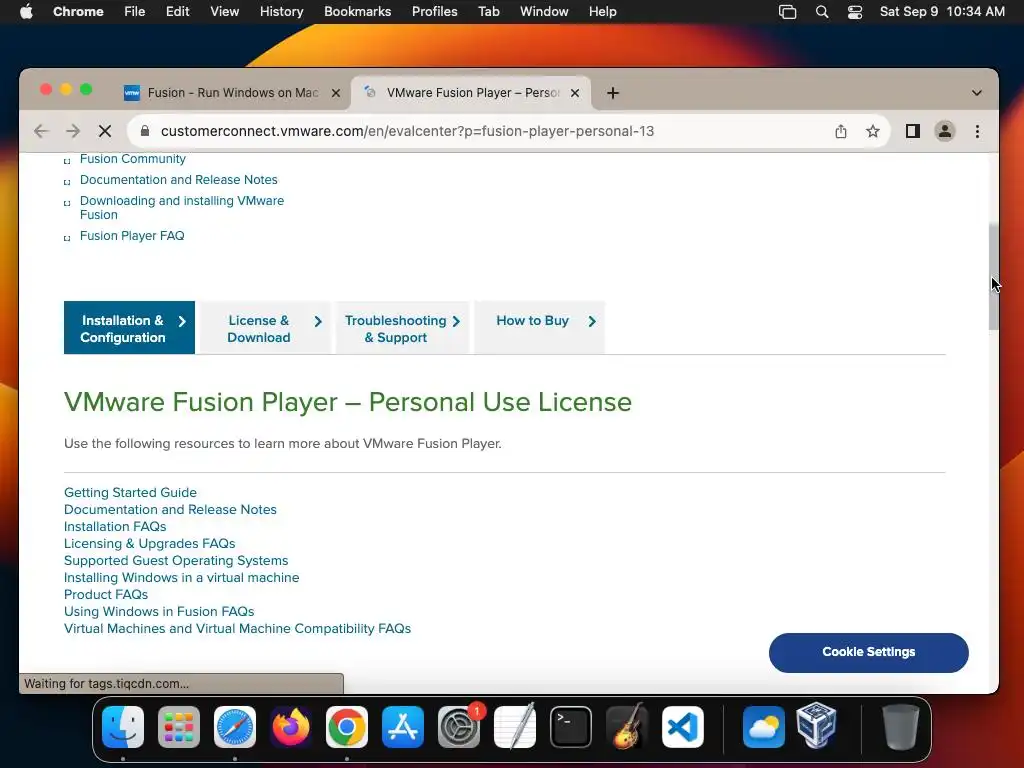Launch Firefox from the Dock
Screen dimensions: 1024x768
[x=291, y=727]
